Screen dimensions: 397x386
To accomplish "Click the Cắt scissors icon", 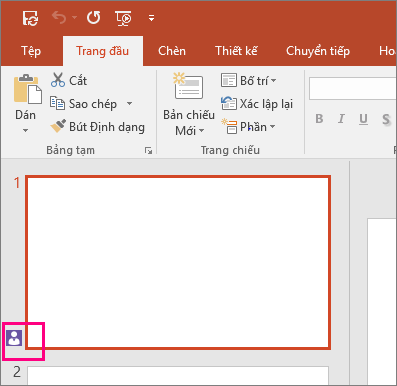I will 58,80.
